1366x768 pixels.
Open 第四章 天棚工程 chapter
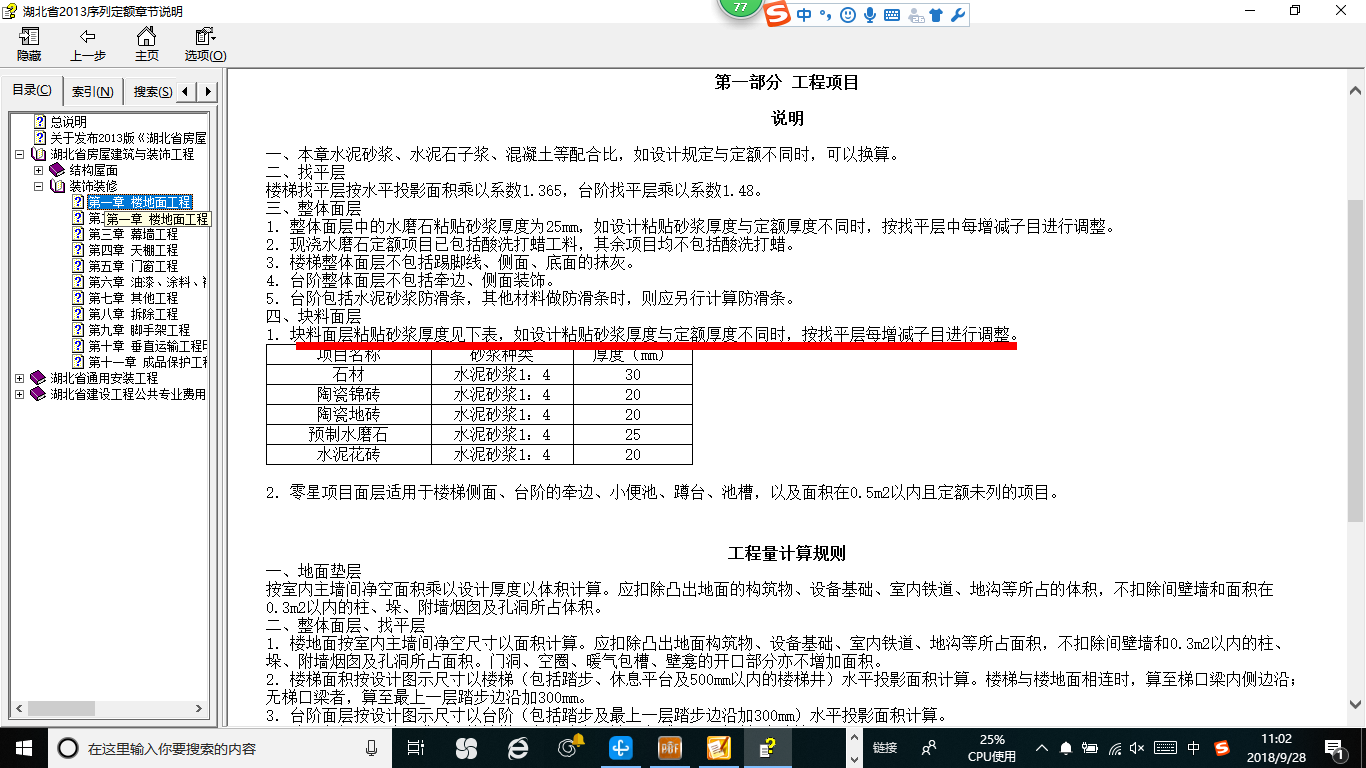[133, 250]
